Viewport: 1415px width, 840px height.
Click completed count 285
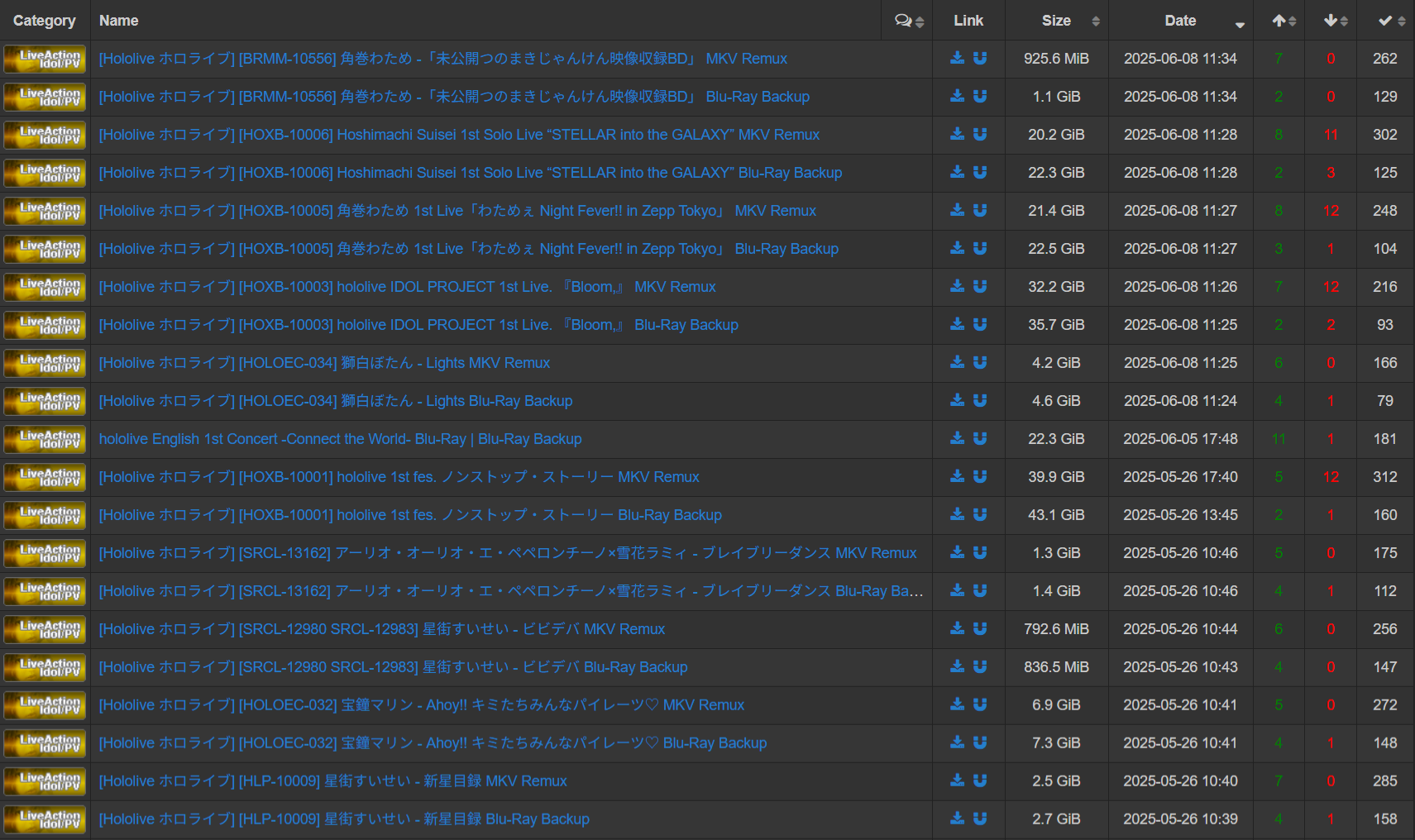click(x=1385, y=781)
